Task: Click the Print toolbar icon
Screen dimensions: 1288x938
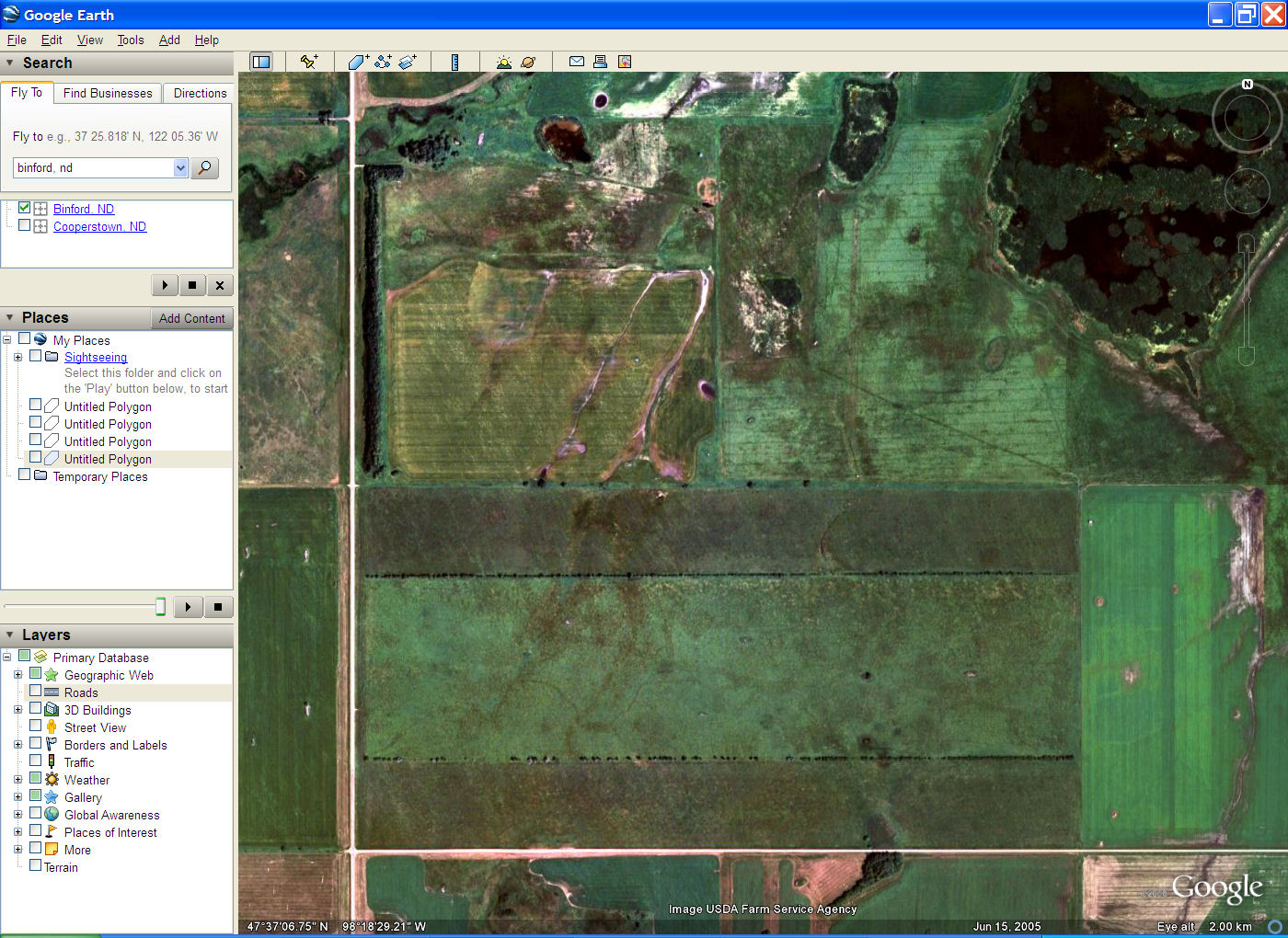Action: click(600, 62)
